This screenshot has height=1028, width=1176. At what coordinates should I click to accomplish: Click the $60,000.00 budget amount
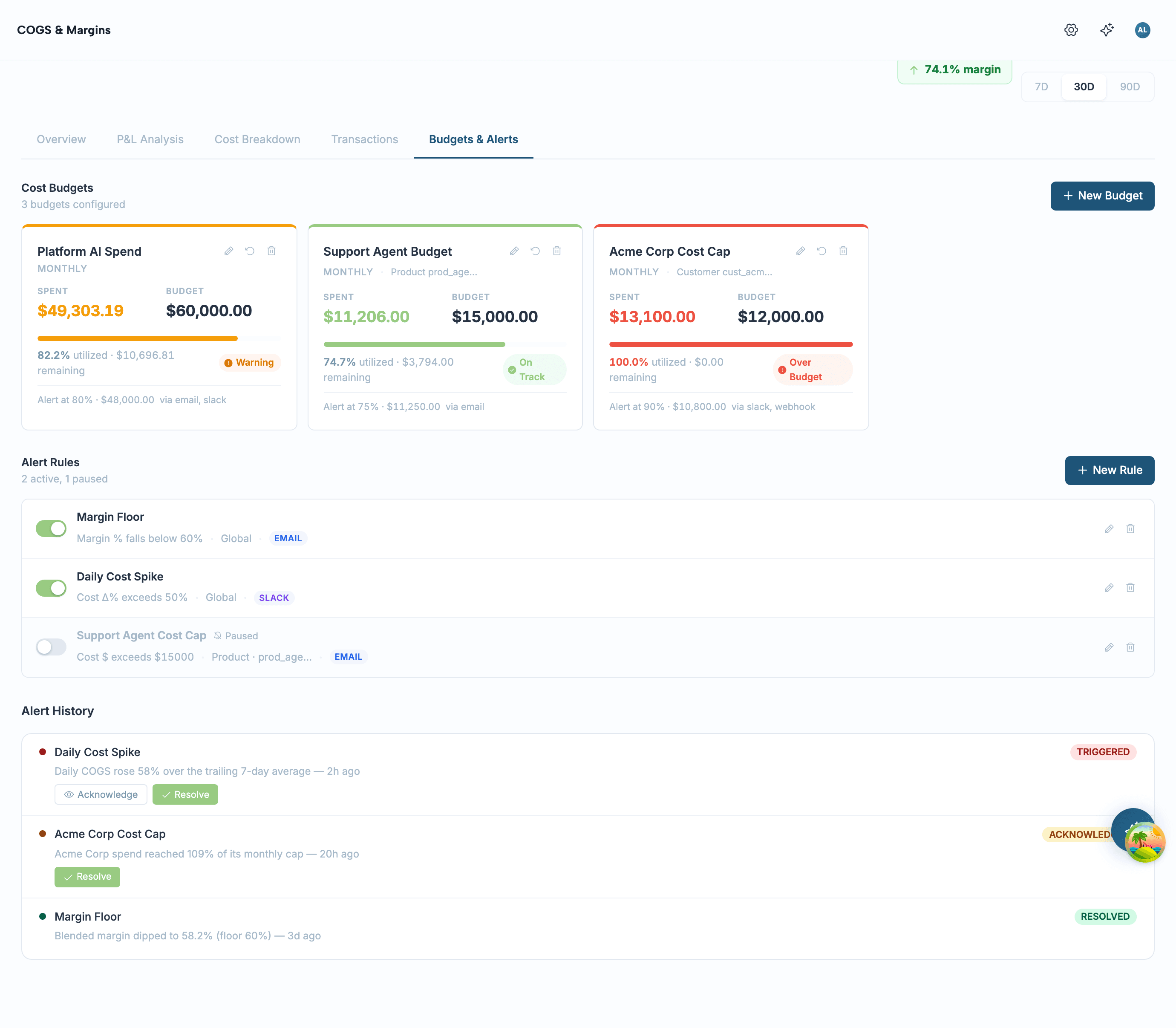(209, 311)
